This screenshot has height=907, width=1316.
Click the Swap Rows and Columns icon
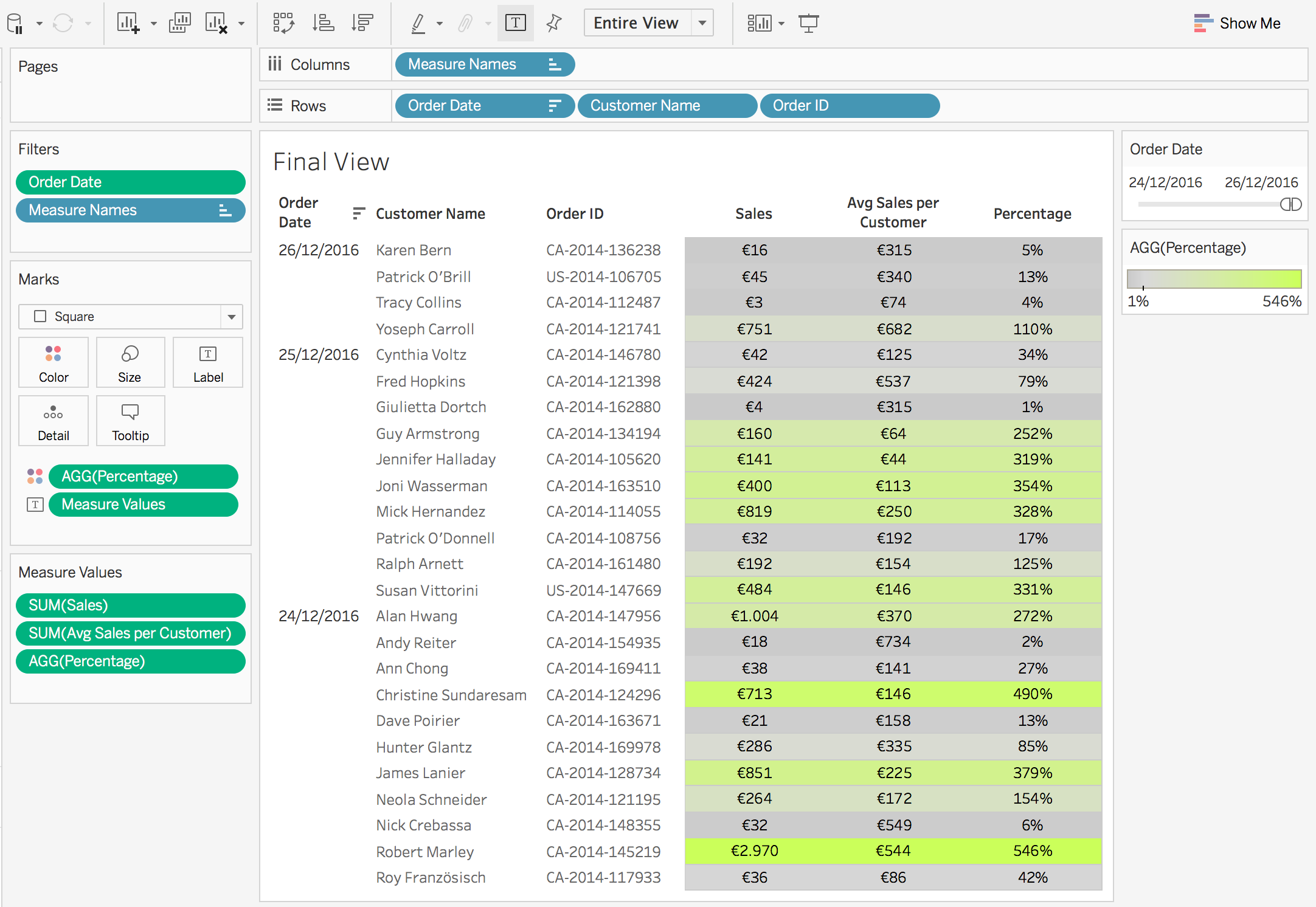[x=283, y=24]
